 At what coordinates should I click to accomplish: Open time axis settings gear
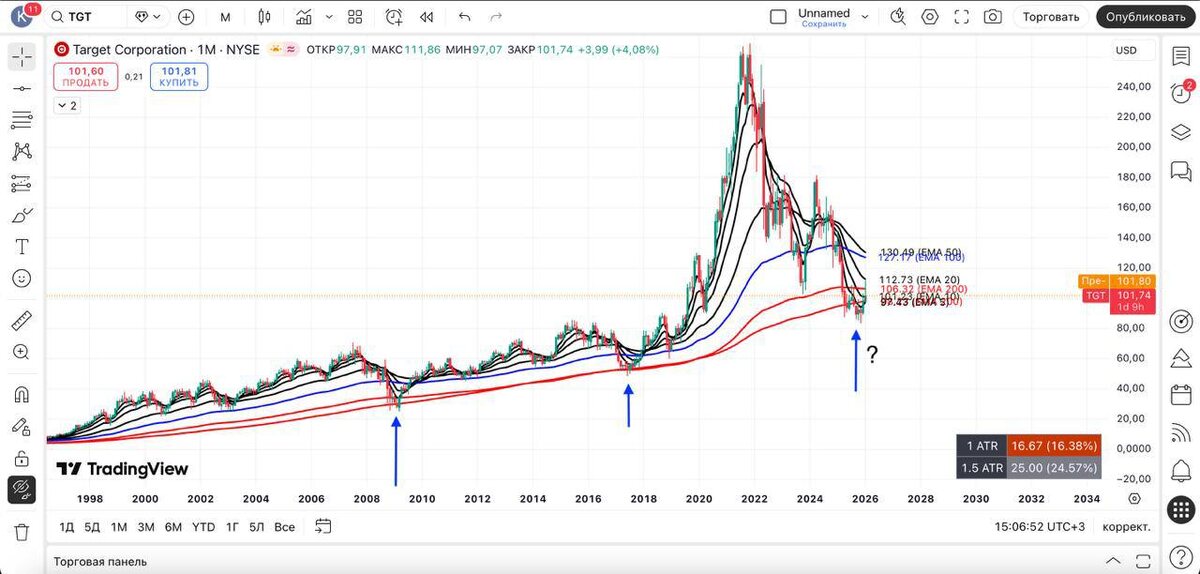pyautogui.click(x=1134, y=498)
